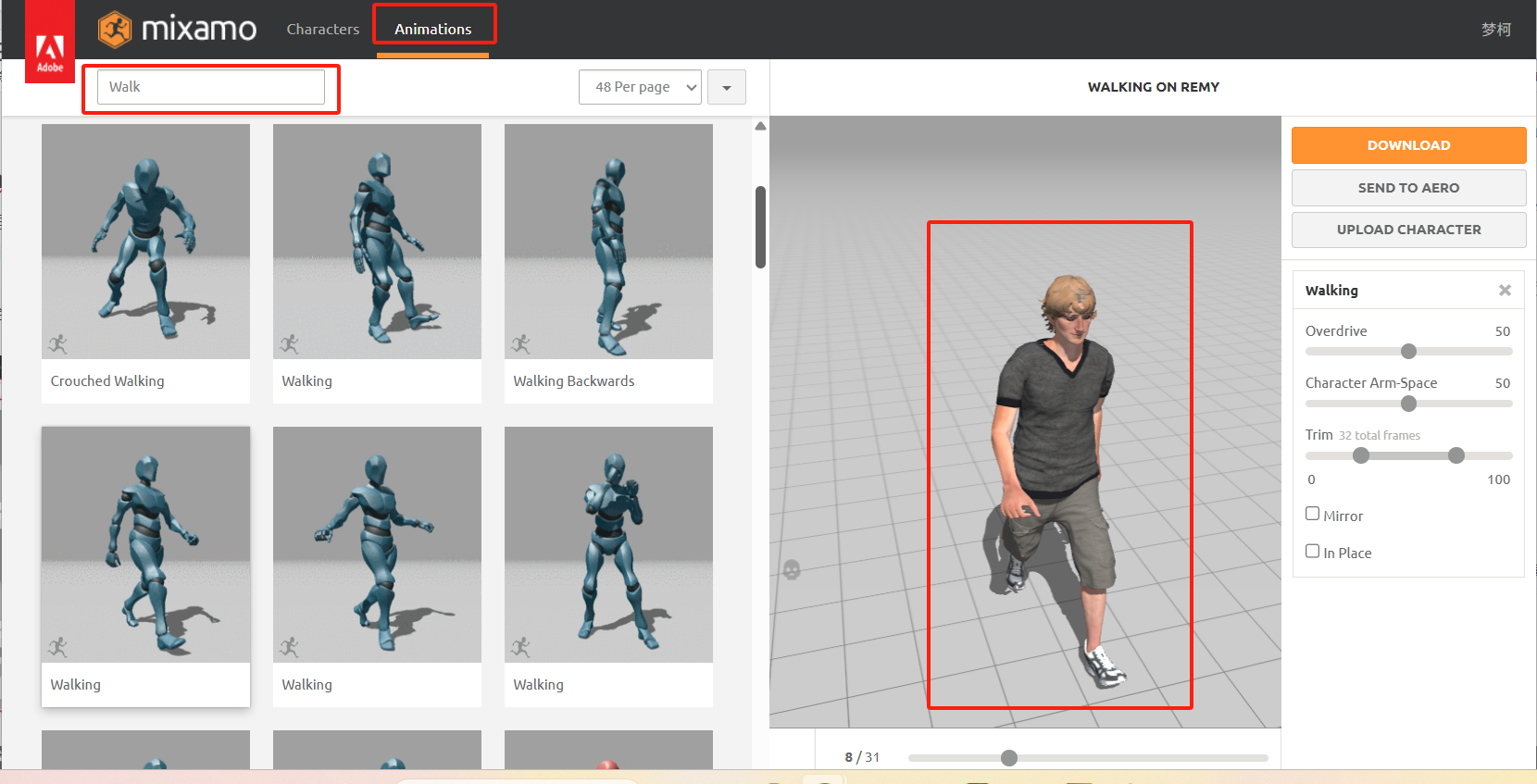The image size is (1537, 784).
Task: Click the Character Arm-Space value 50
Action: (1502, 383)
